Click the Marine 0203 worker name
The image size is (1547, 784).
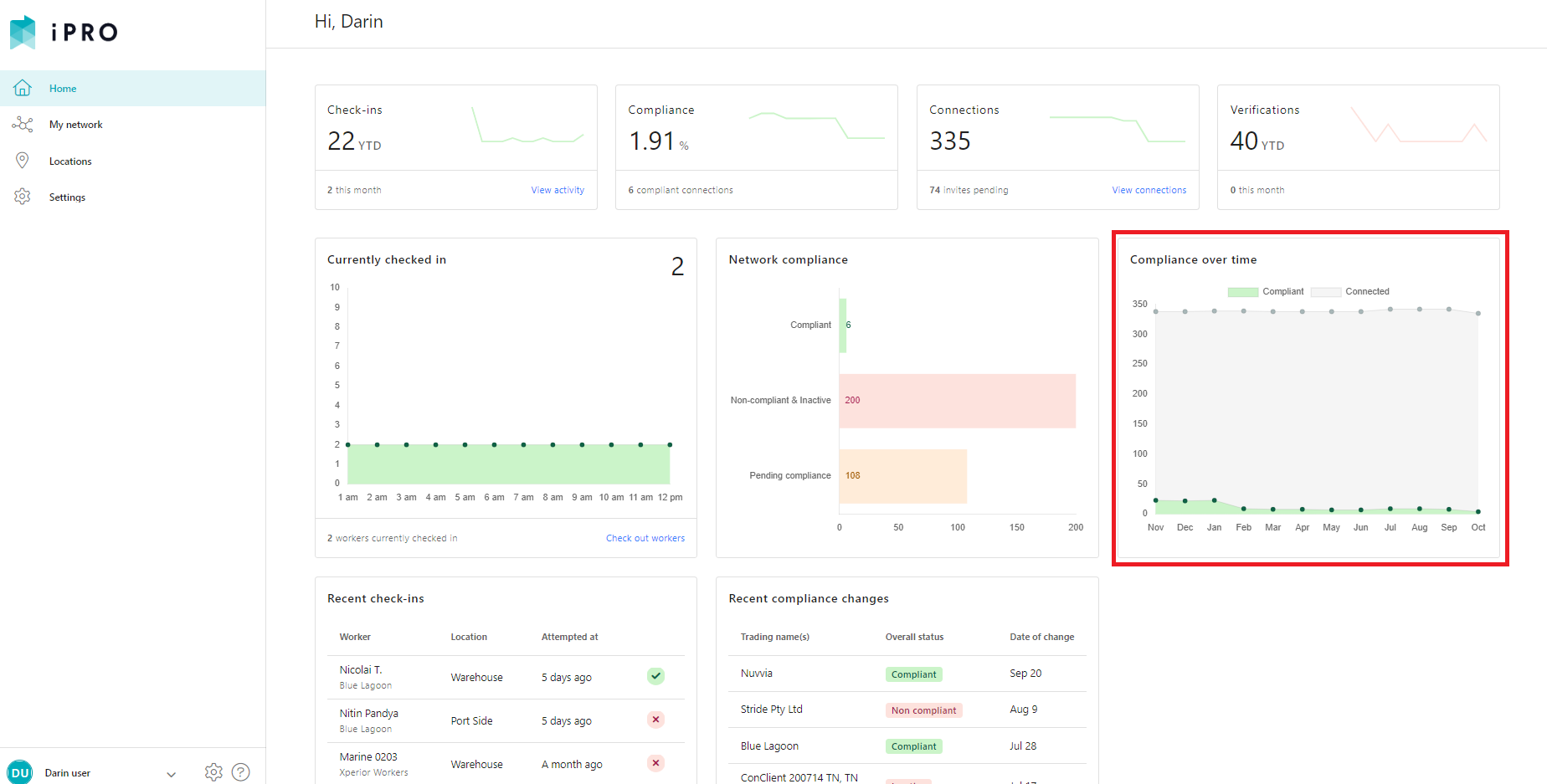click(x=368, y=757)
